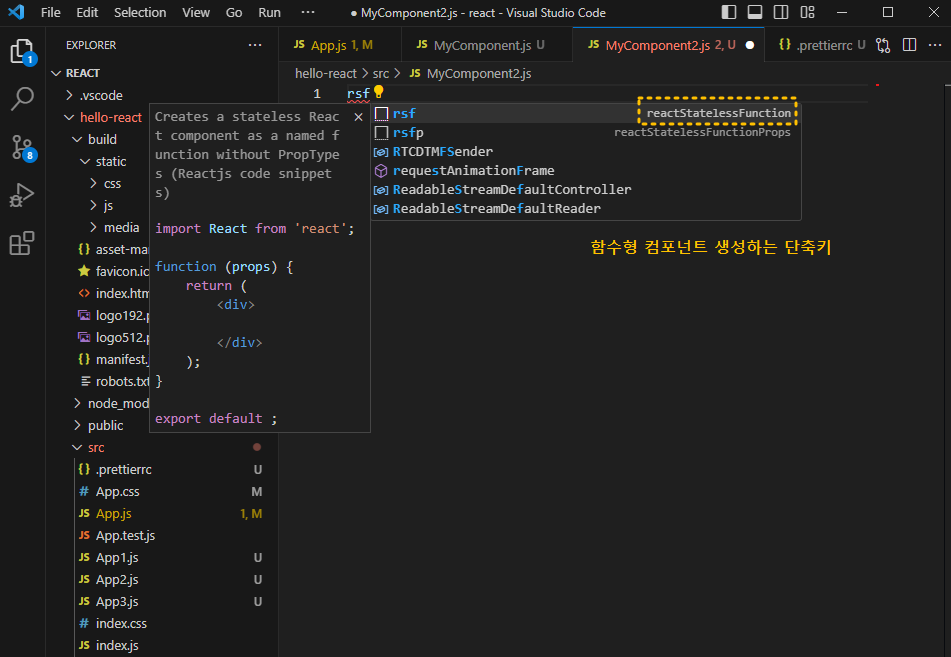Toggle bottom panel layout icon

pyautogui.click(x=755, y=12)
